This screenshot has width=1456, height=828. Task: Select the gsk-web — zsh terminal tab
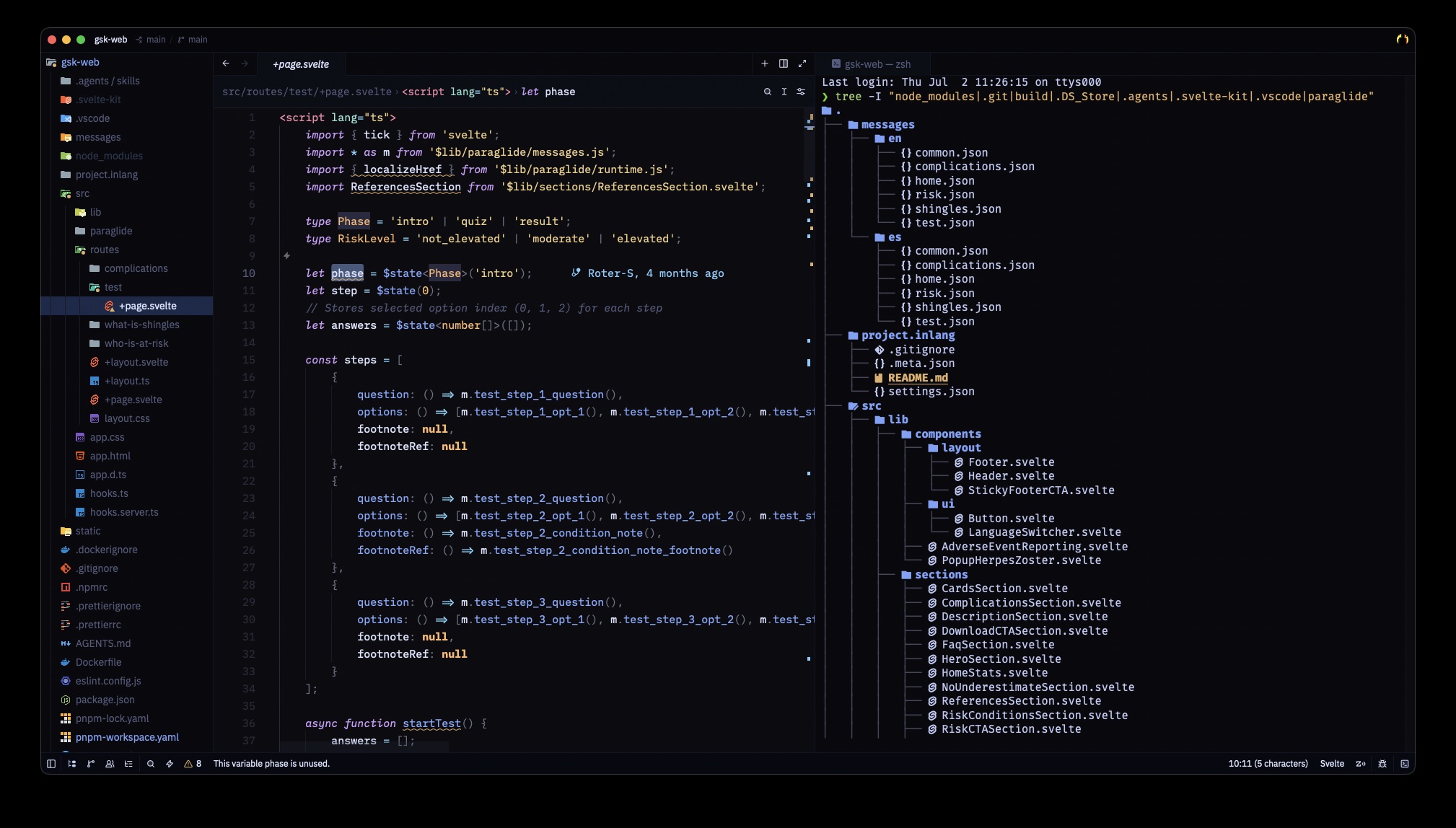pos(872,64)
